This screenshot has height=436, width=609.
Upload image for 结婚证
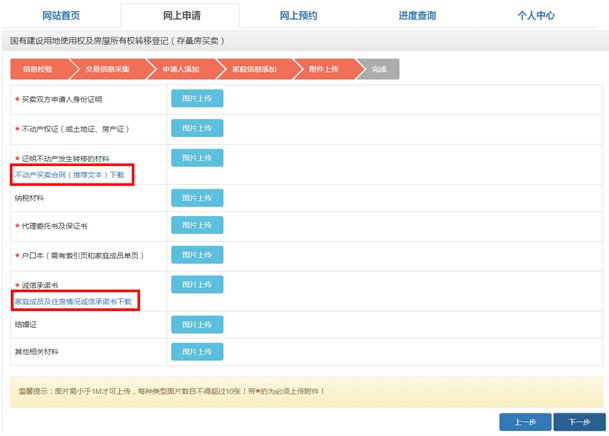197,325
